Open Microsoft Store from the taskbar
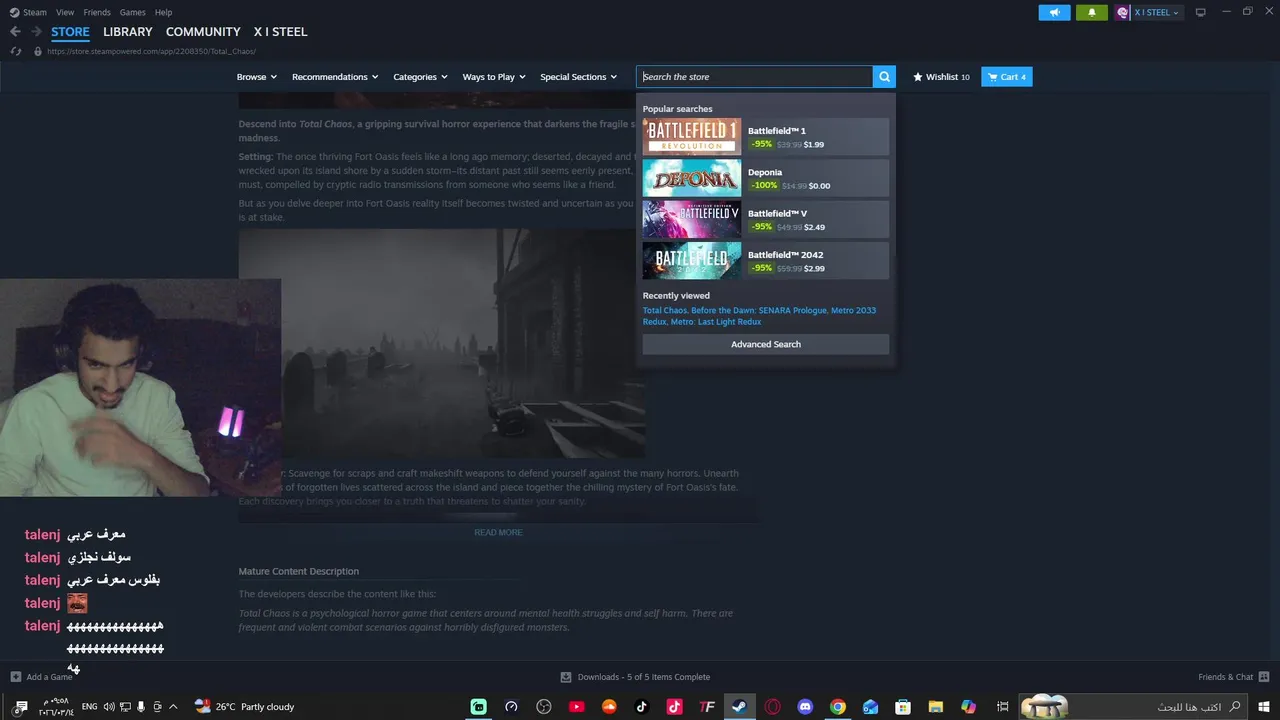This screenshot has width=1280, height=720. click(903, 707)
